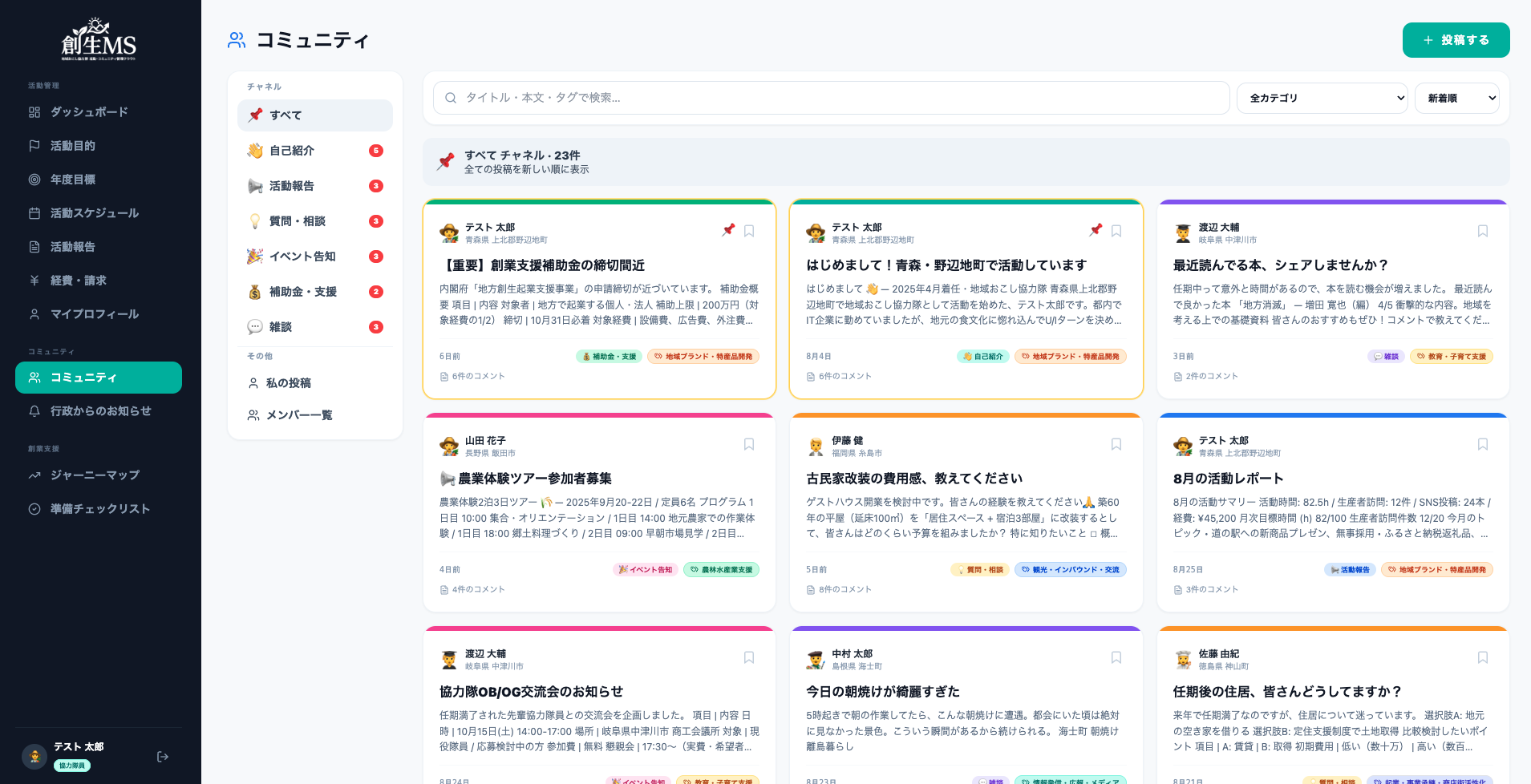Bookmark the 今日の朝焼けが綺麗すぎた post
1531x784 pixels.
pos(1116,657)
